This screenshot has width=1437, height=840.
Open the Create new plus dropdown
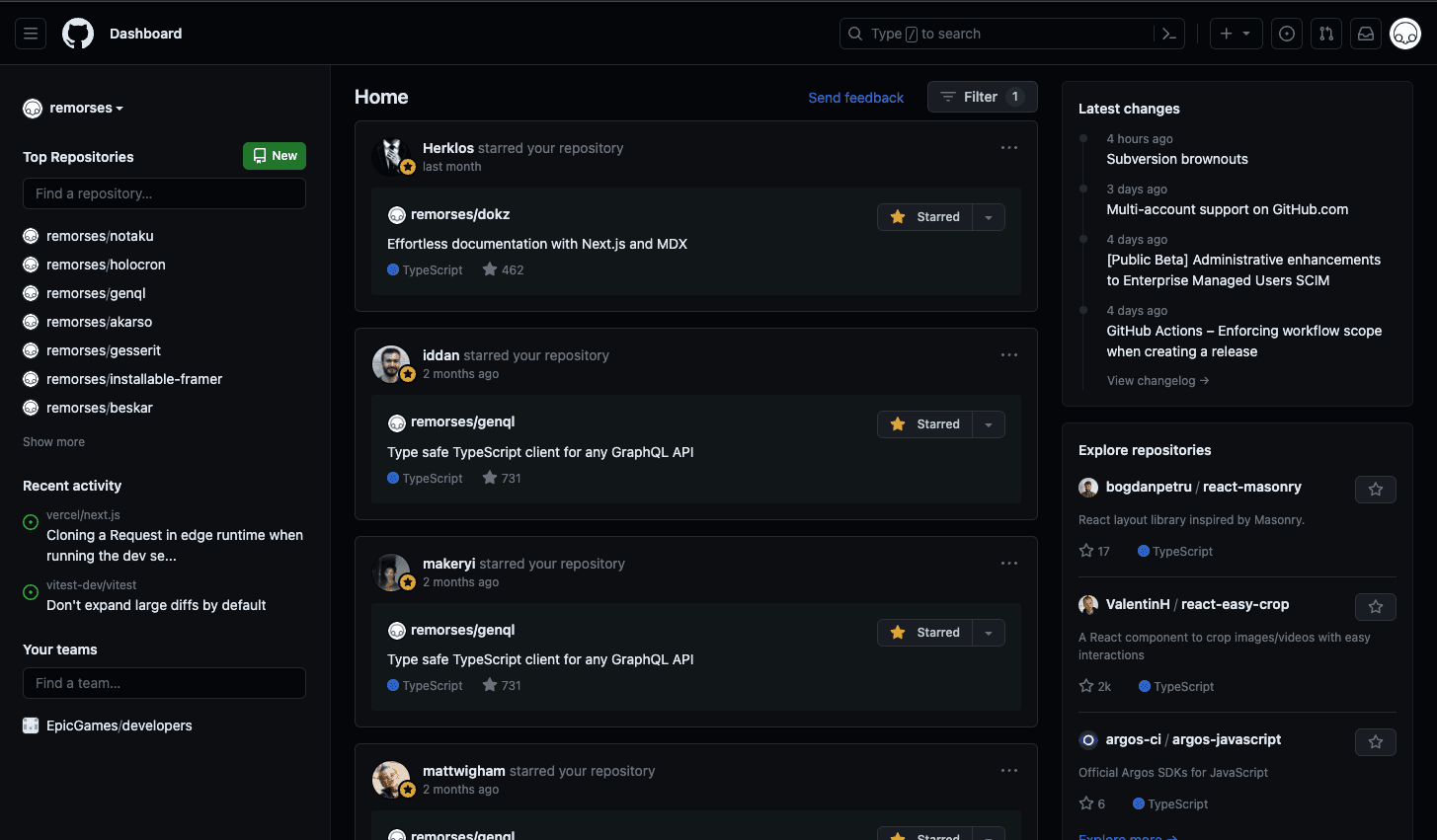pos(1236,34)
